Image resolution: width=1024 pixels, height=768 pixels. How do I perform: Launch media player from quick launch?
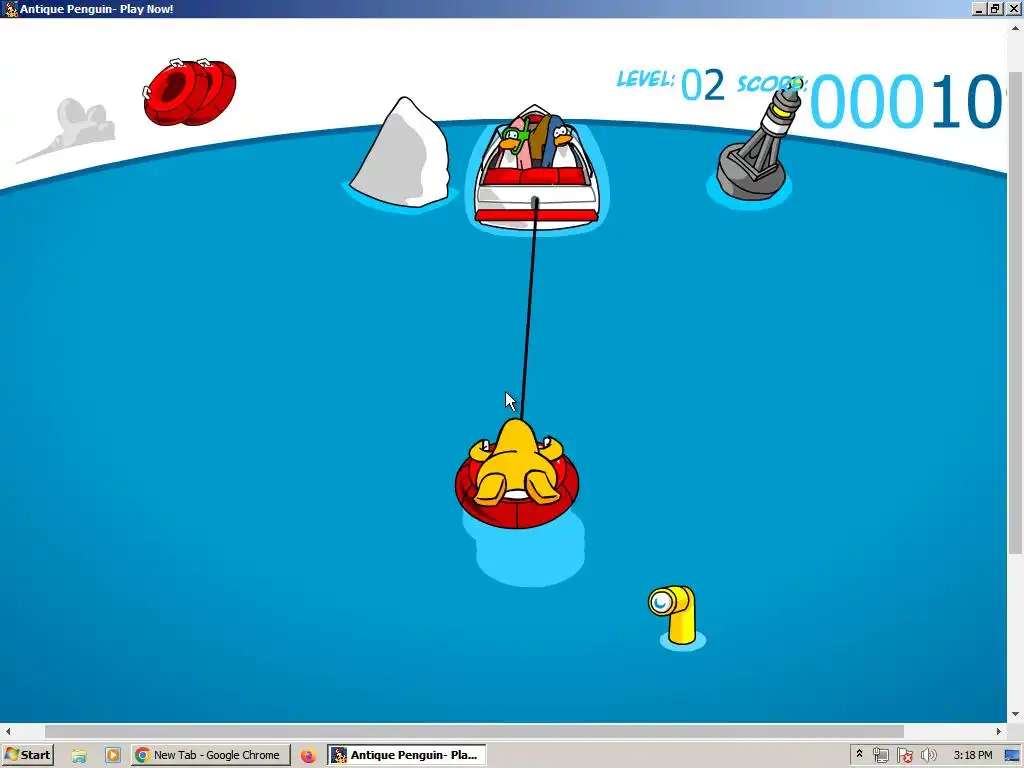click(112, 756)
